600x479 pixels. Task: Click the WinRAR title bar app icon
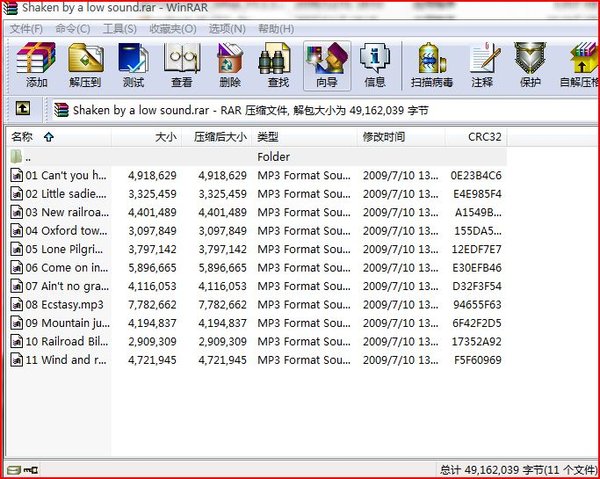pyautogui.click(x=10, y=8)
